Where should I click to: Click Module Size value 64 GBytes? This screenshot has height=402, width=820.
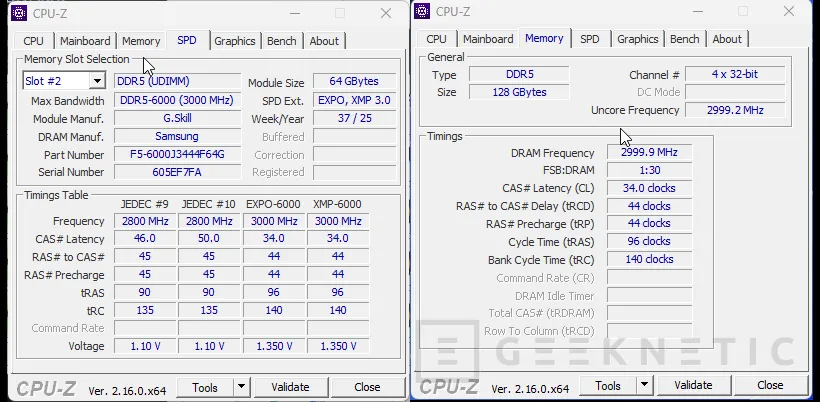(x=354, y=81)
